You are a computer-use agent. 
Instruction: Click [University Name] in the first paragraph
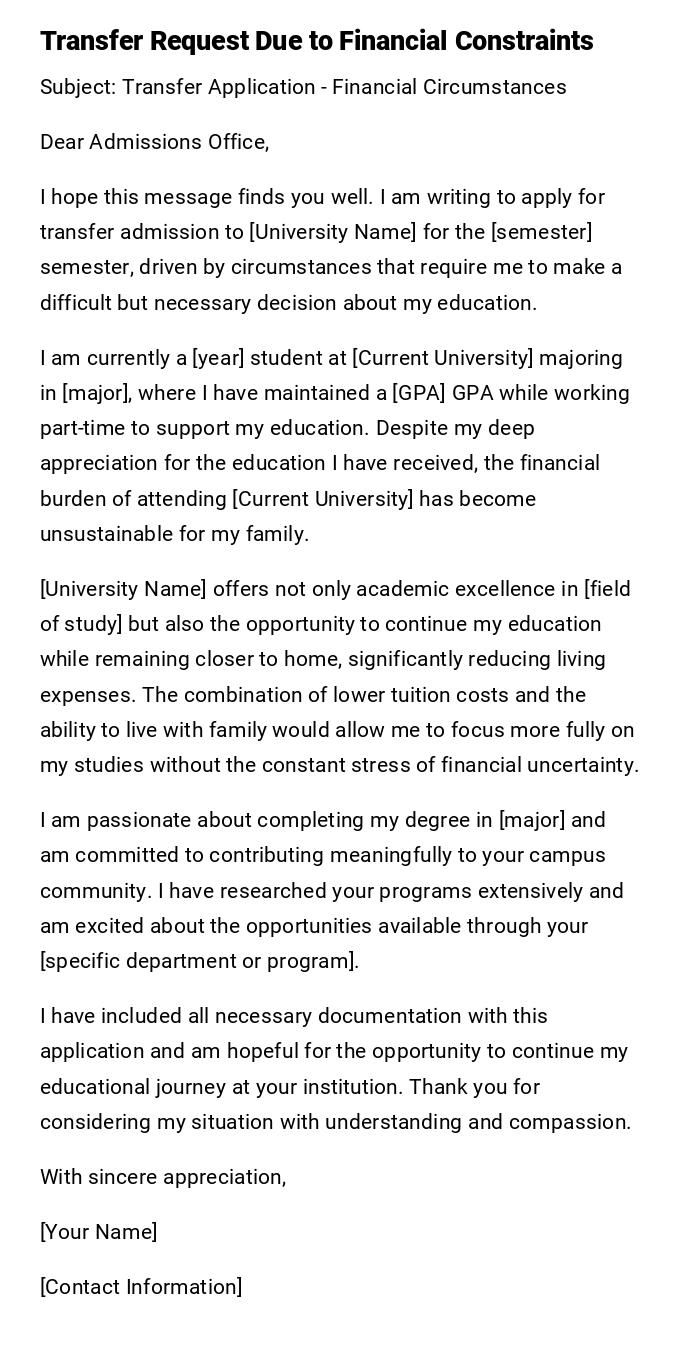333,232
